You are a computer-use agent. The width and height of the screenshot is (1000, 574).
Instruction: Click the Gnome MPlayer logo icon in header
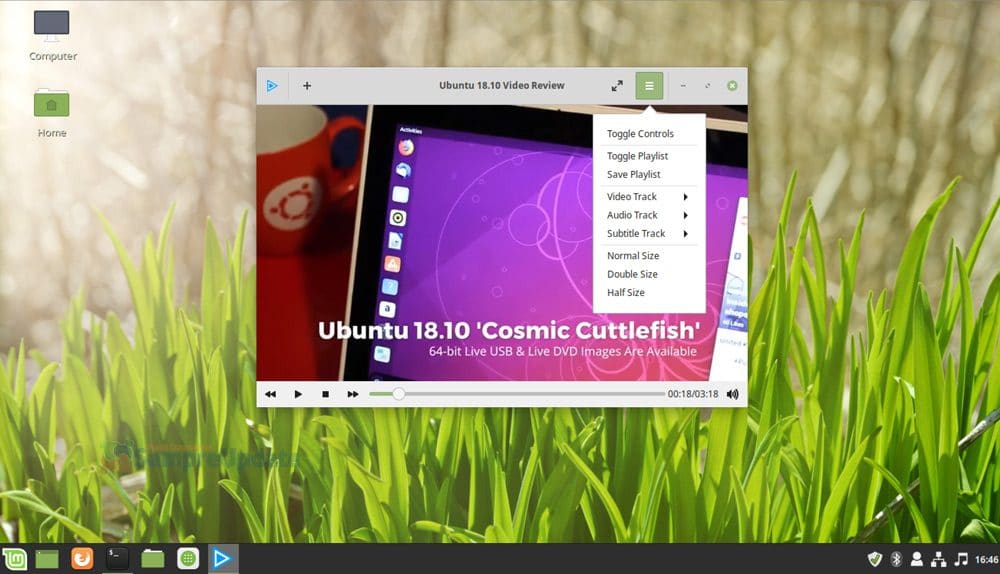272,85
